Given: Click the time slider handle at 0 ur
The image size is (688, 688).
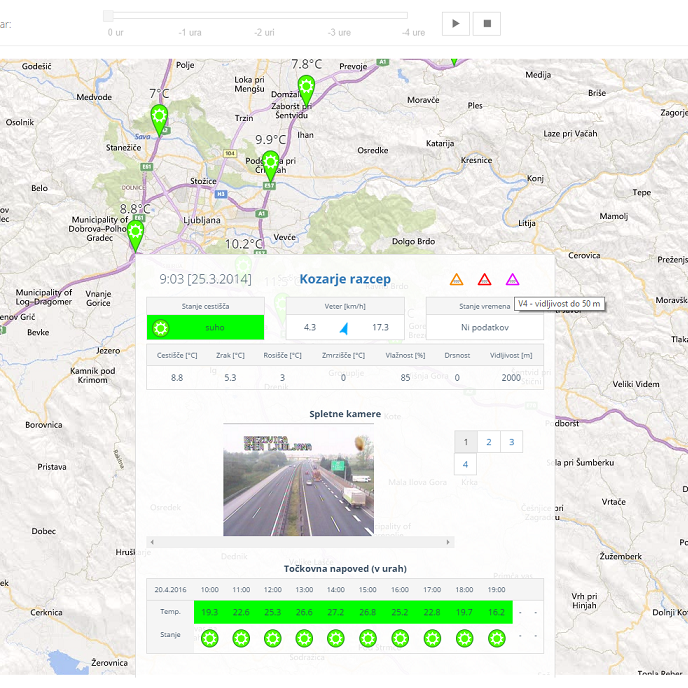Looking at the screenshot, I should pos(108,15).
